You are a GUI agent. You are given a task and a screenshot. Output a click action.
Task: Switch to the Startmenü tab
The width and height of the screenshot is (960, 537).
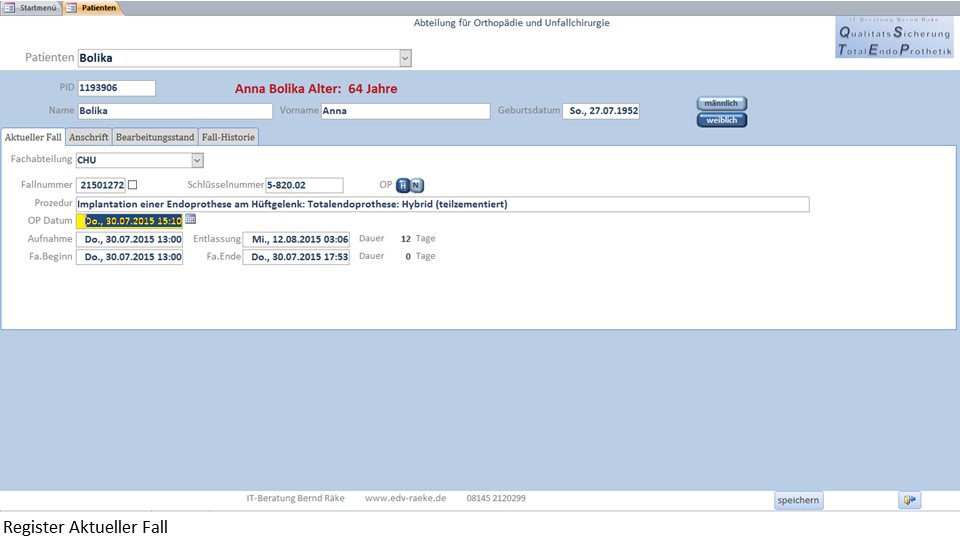click(x=31, y=8)
